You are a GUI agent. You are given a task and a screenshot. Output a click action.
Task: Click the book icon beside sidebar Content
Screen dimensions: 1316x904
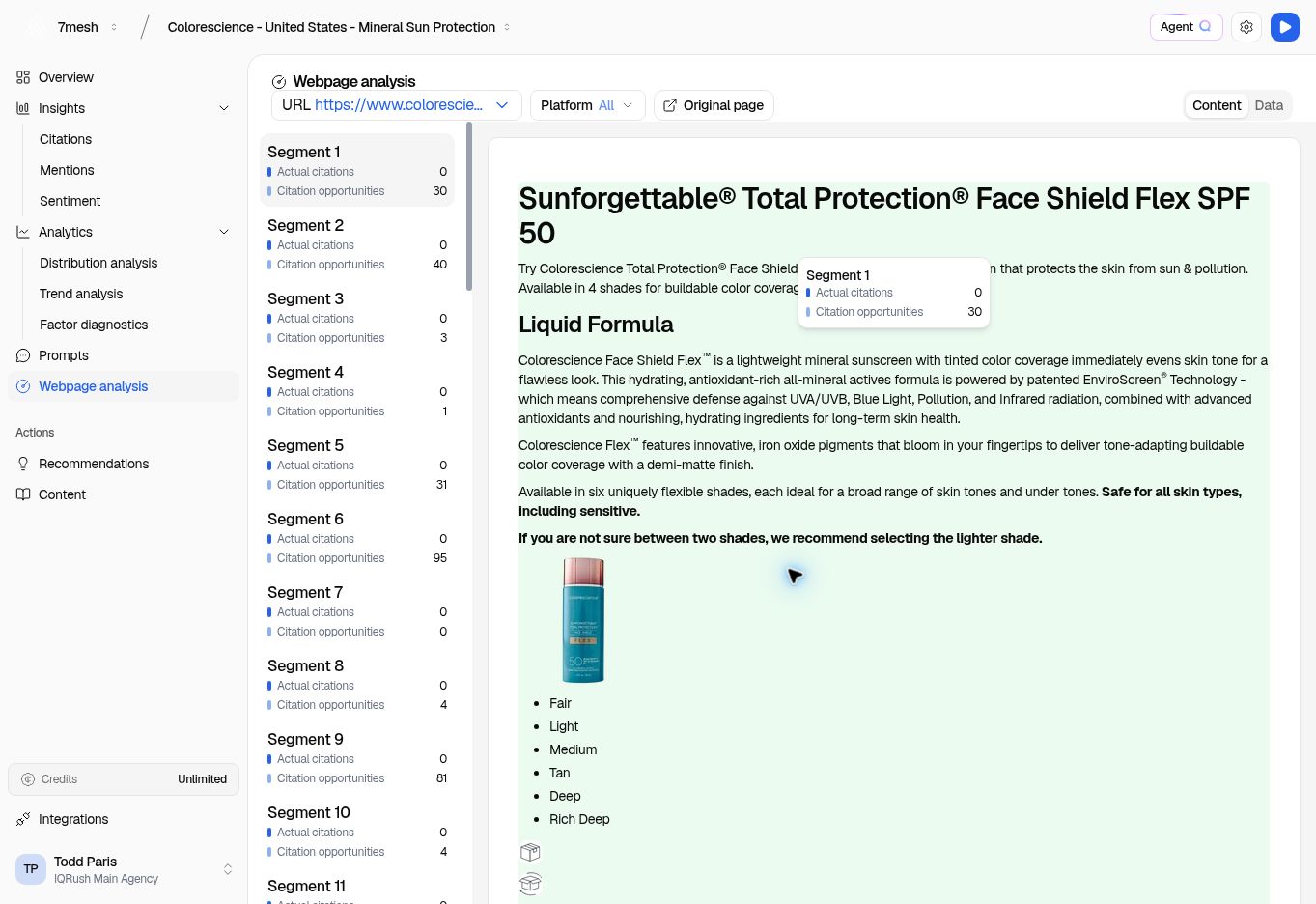[x=23, y=494]
